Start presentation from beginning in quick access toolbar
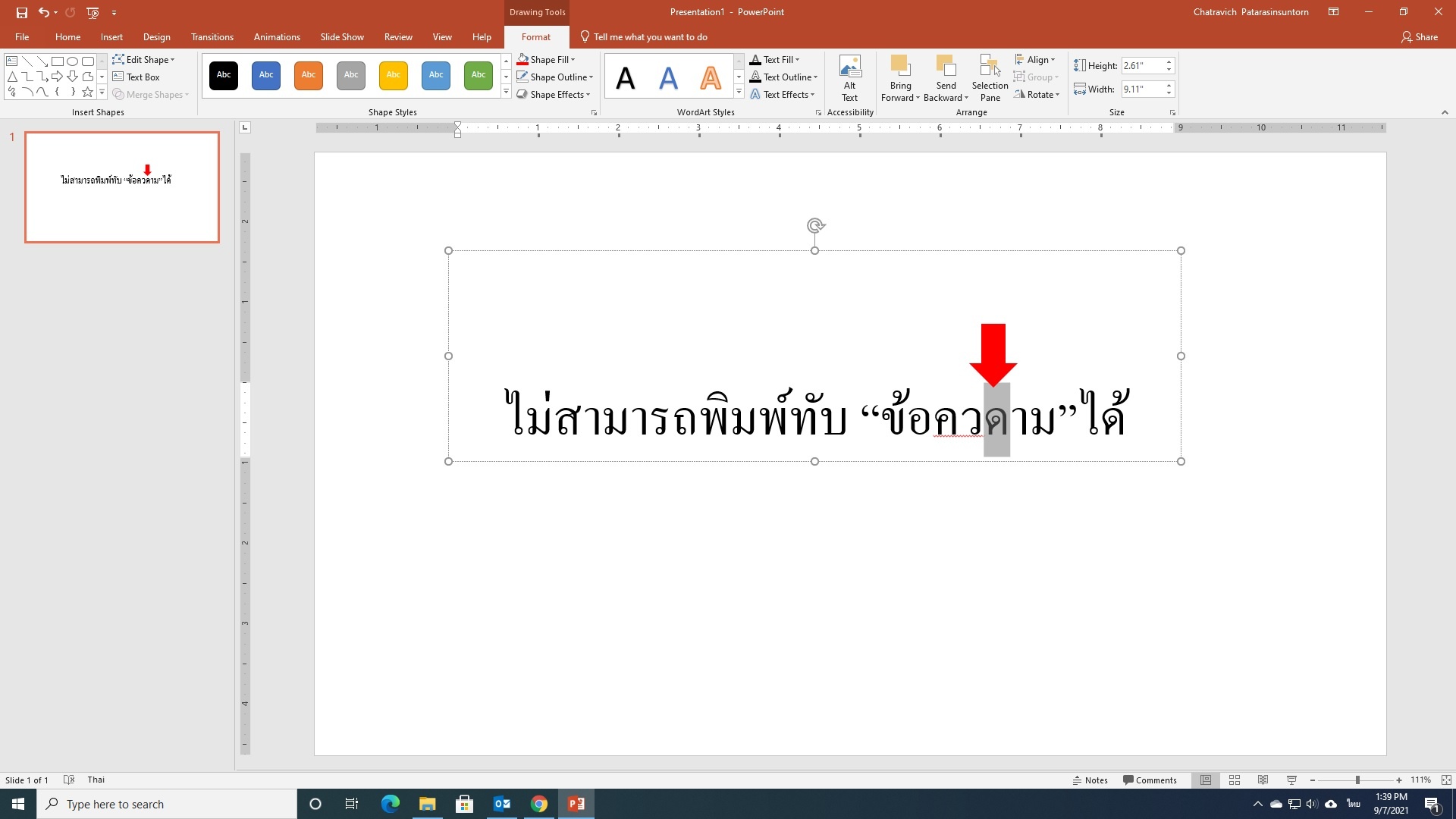 pyautogui.click(x=93, y=12)
